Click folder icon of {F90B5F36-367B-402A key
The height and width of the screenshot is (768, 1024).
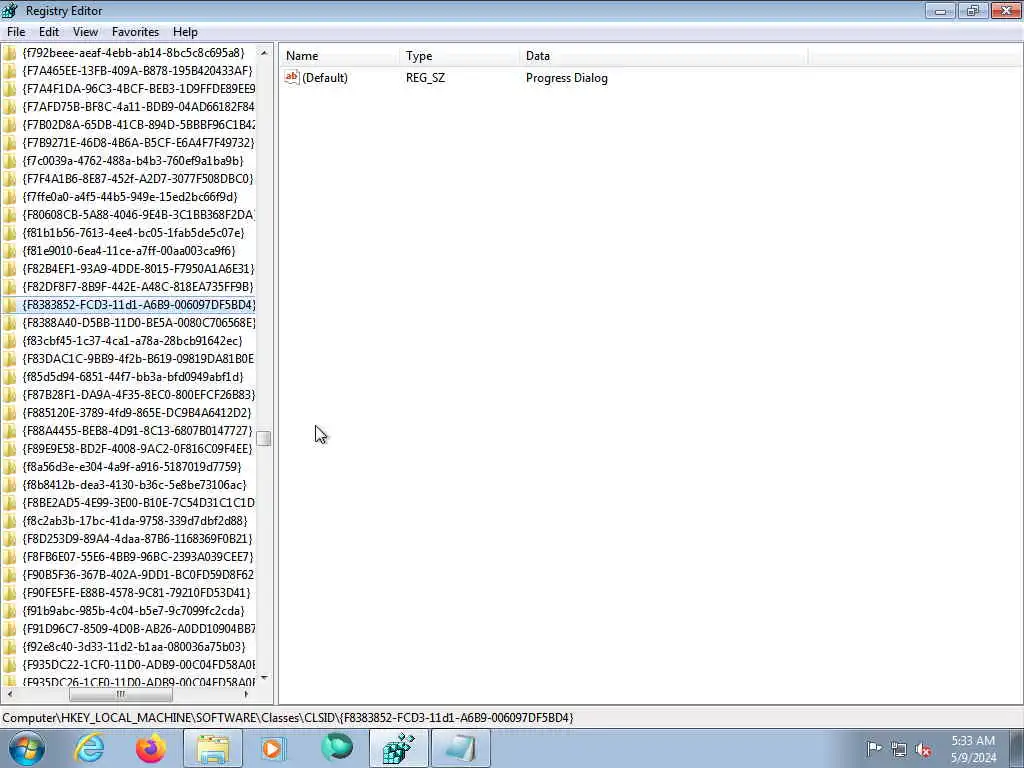pyautogui.click(x=9, y=575)
